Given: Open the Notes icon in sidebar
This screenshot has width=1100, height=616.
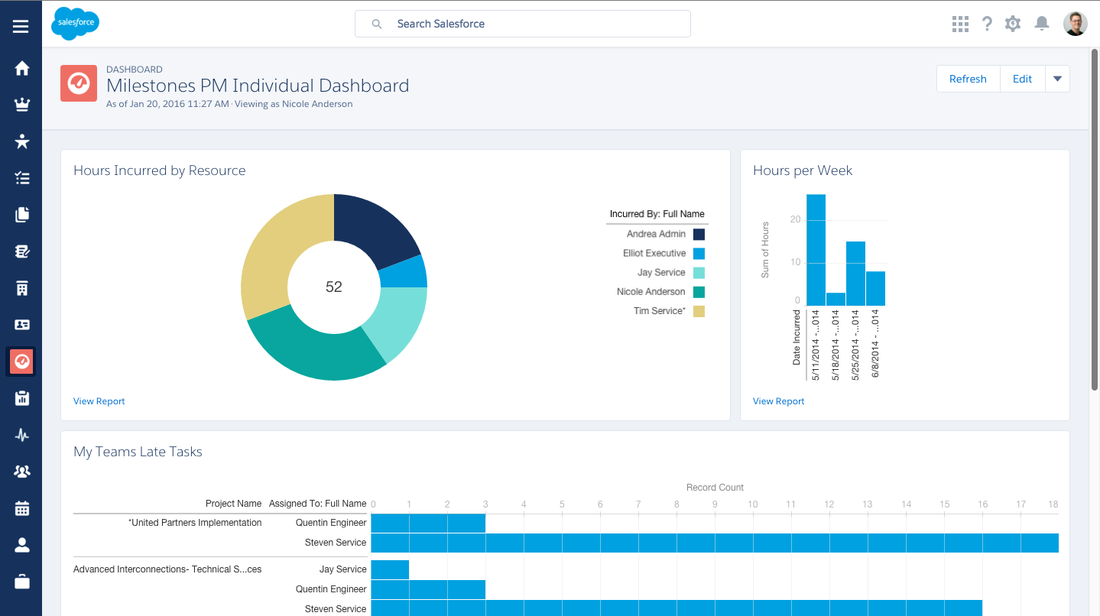Looking at the screenshot, I should pyautogui.click(x=22, y=251).
